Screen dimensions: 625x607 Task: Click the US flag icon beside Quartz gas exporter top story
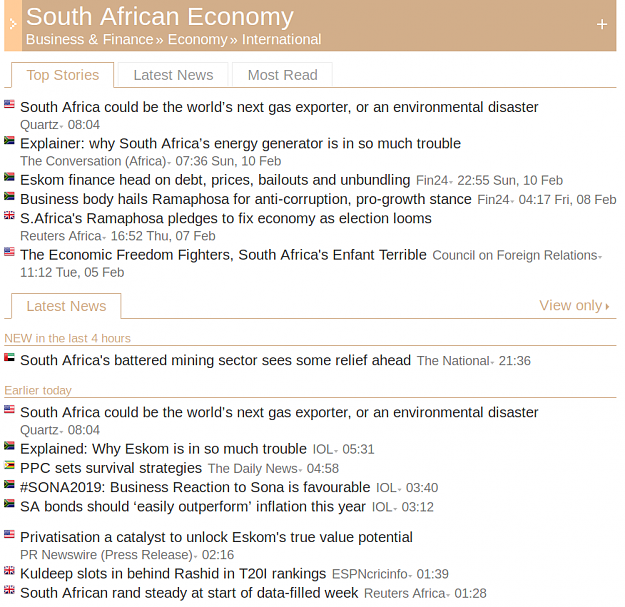9,104
